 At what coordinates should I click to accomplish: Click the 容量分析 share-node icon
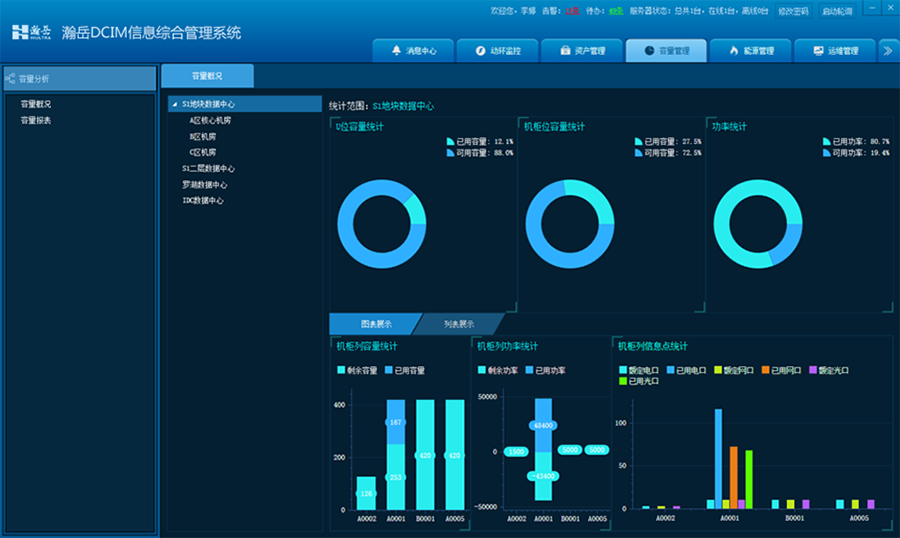point(11,78)
